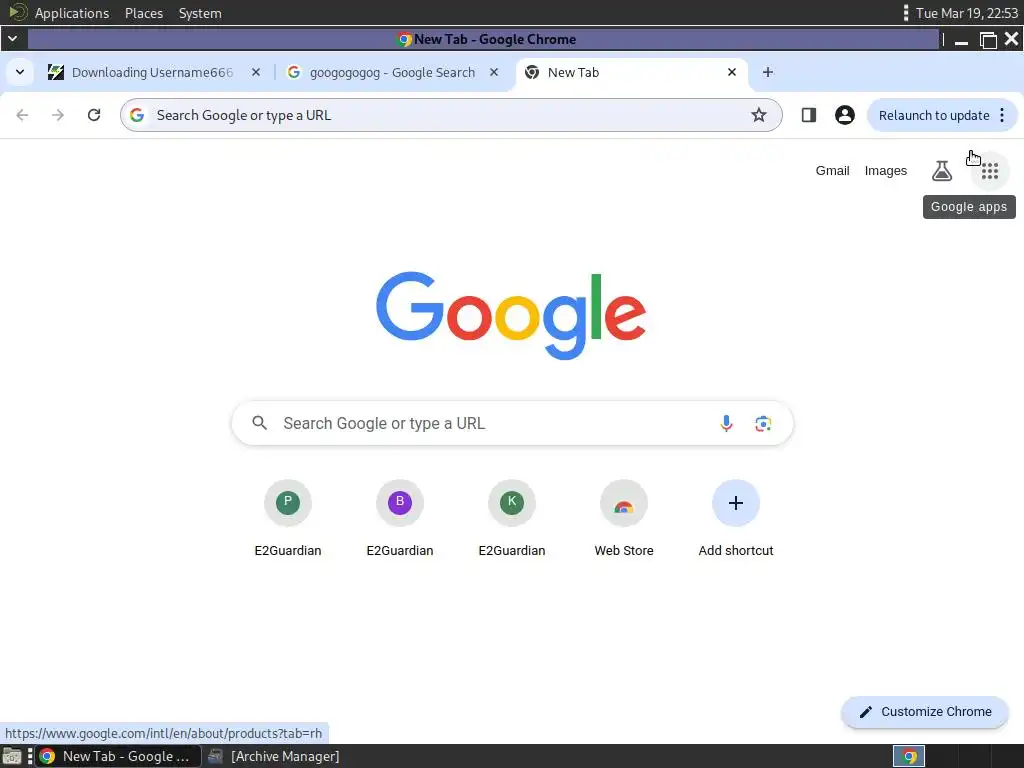Open the Google apps grid
The width and height of the screenshot is (1024, 768).
(x=989, y=171)
